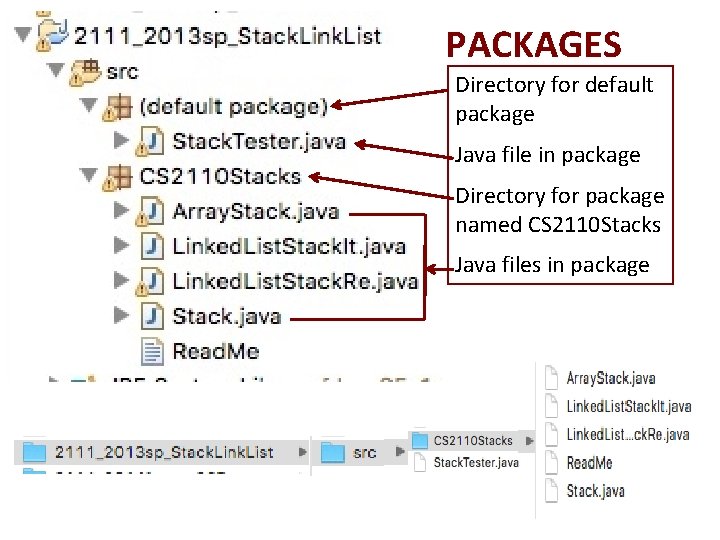This screenshot has width=720, height=540.
Task: Select LinkedListStackRe.java in the package tree
Action: 294,281
